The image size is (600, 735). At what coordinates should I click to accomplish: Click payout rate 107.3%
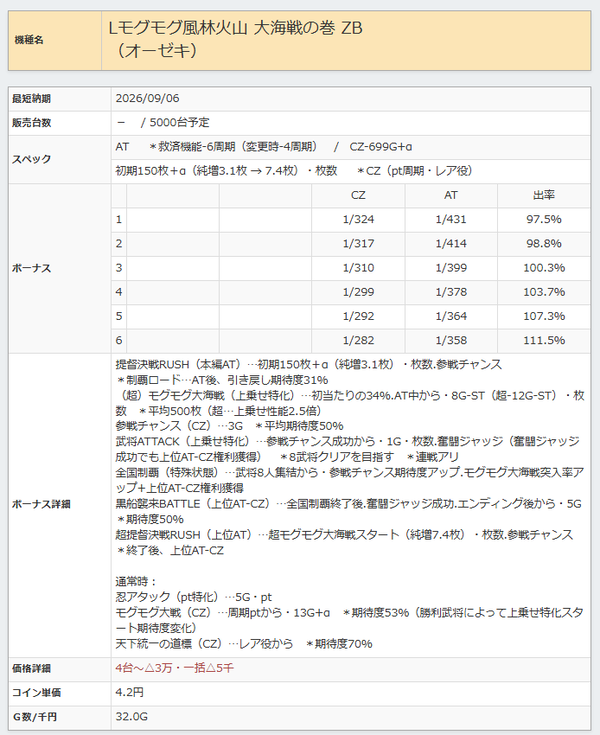544,316
